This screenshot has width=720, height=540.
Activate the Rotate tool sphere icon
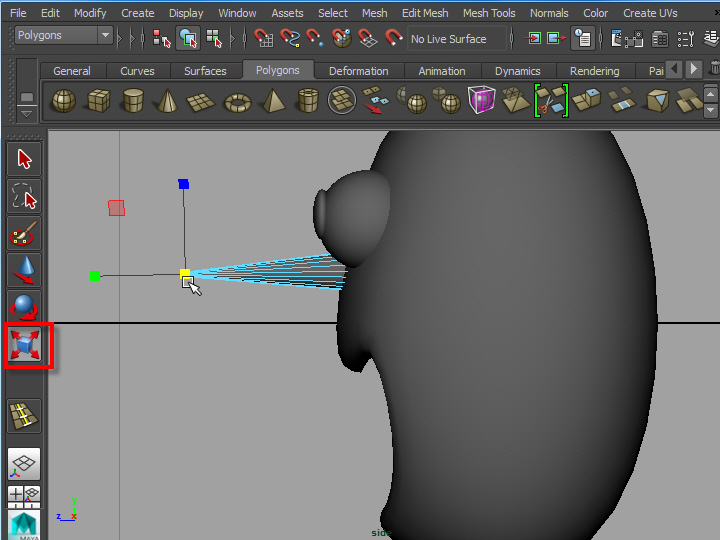point(25,307)
